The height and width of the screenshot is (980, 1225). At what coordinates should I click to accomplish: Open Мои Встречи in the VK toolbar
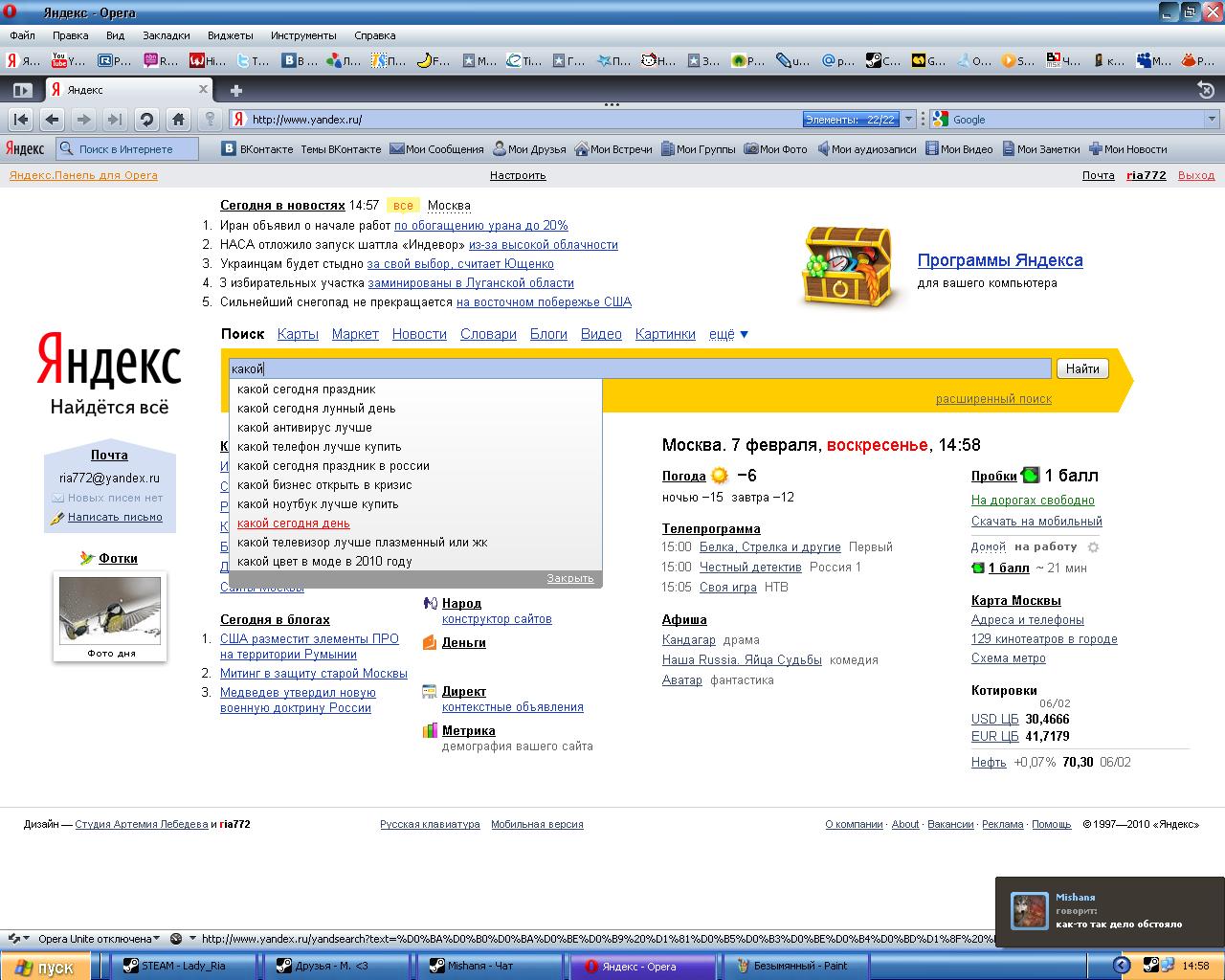613,148
